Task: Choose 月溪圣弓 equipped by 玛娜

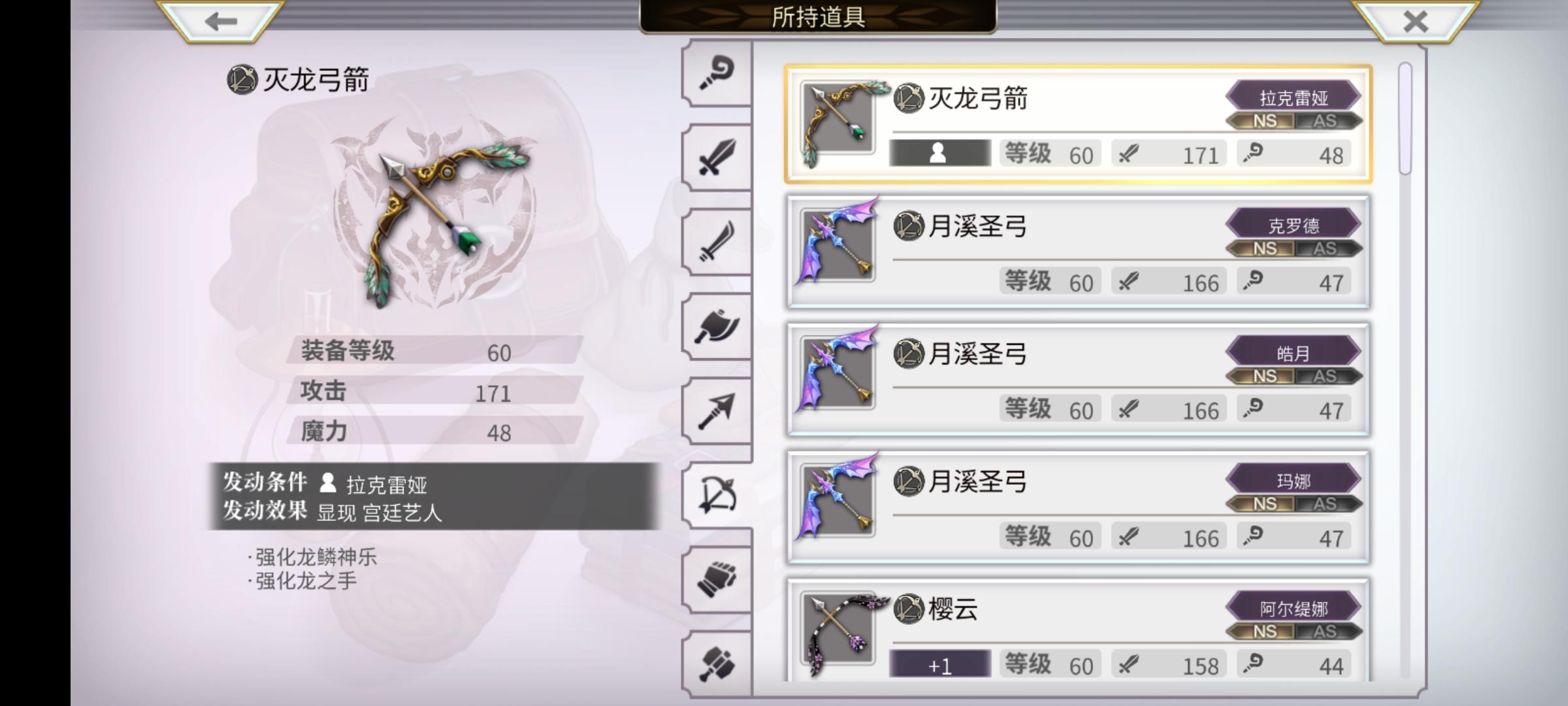Action: click(1078, 507)
